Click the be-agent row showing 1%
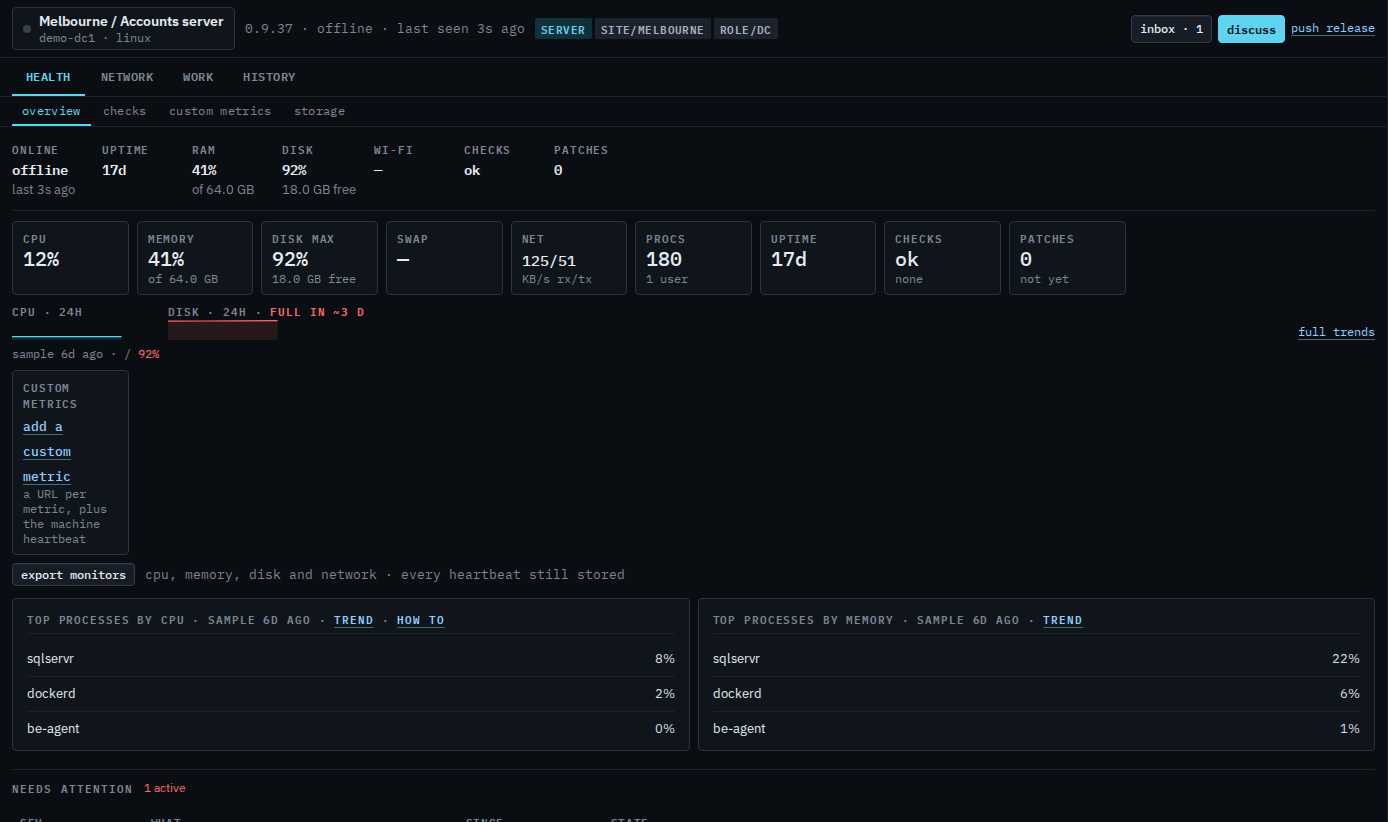1388x822 pixels. (1036, 729)
